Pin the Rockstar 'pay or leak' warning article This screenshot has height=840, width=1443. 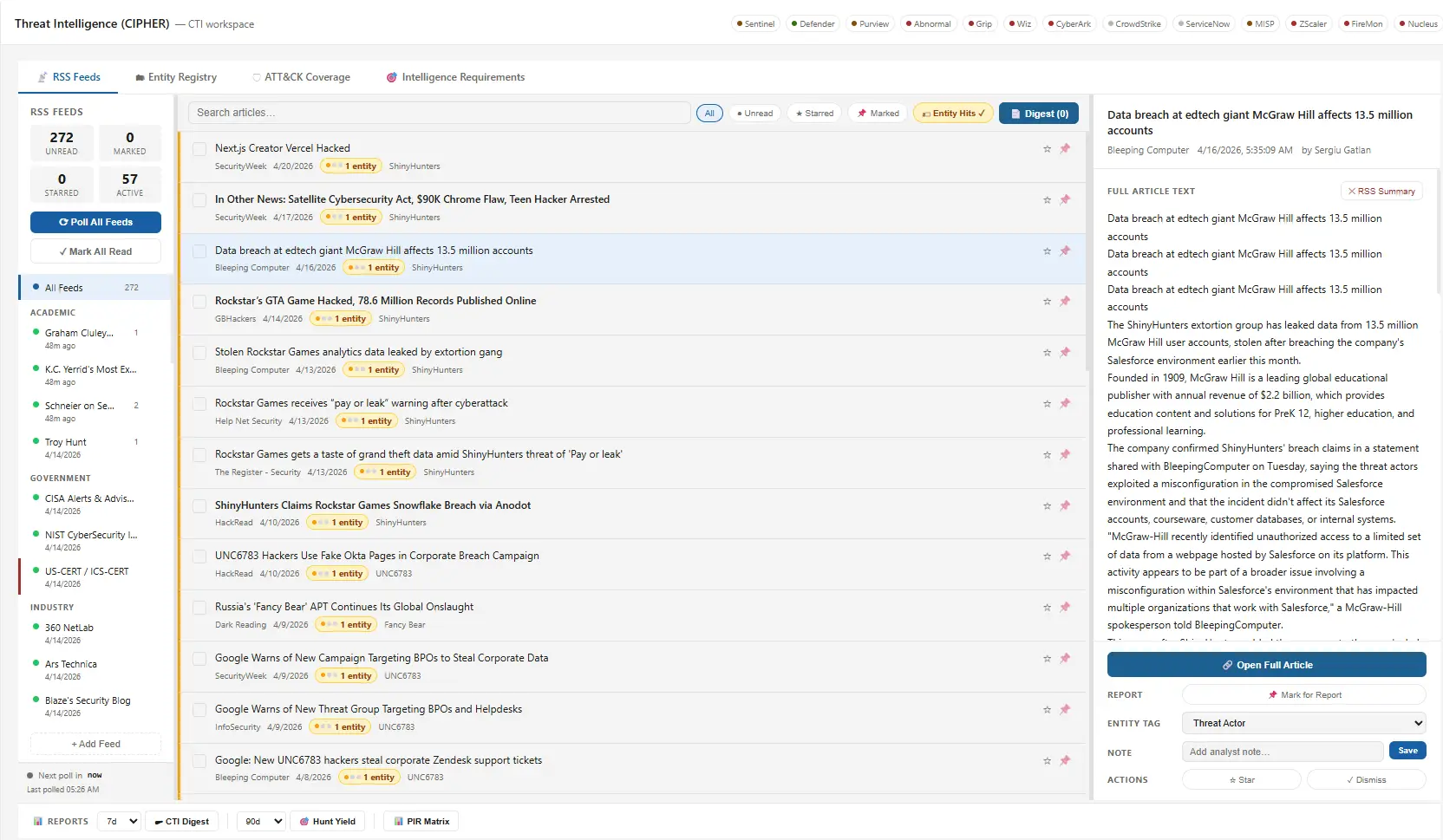click(1065, 403)
